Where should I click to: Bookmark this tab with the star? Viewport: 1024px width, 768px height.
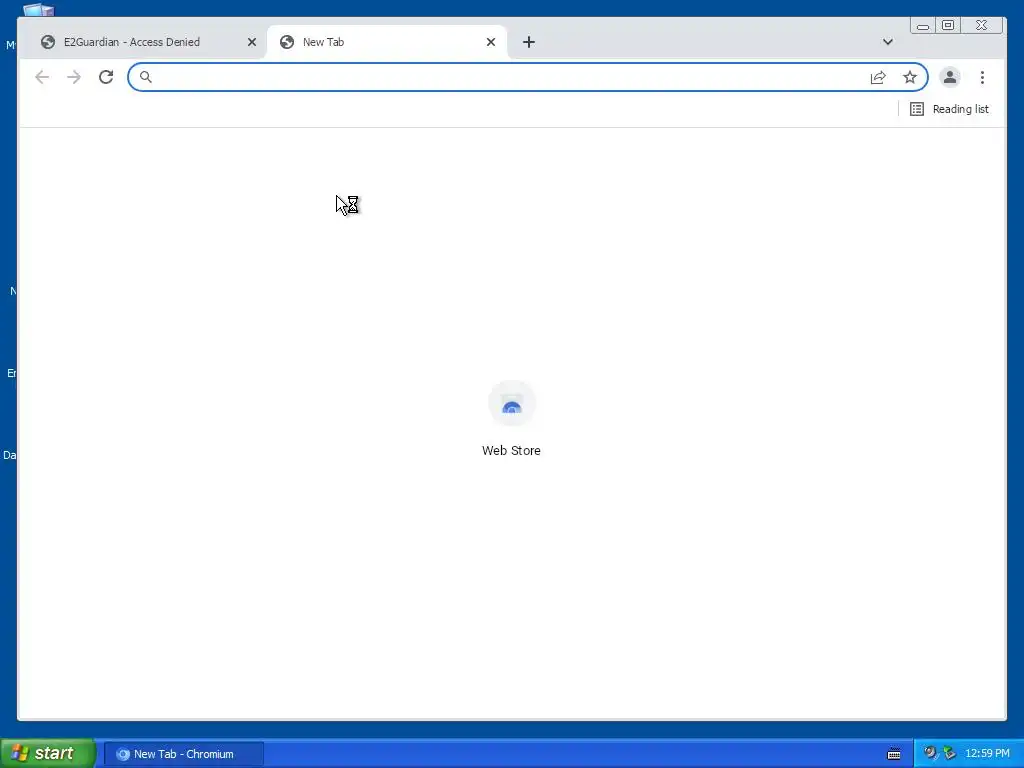click(x=910, y=77)
